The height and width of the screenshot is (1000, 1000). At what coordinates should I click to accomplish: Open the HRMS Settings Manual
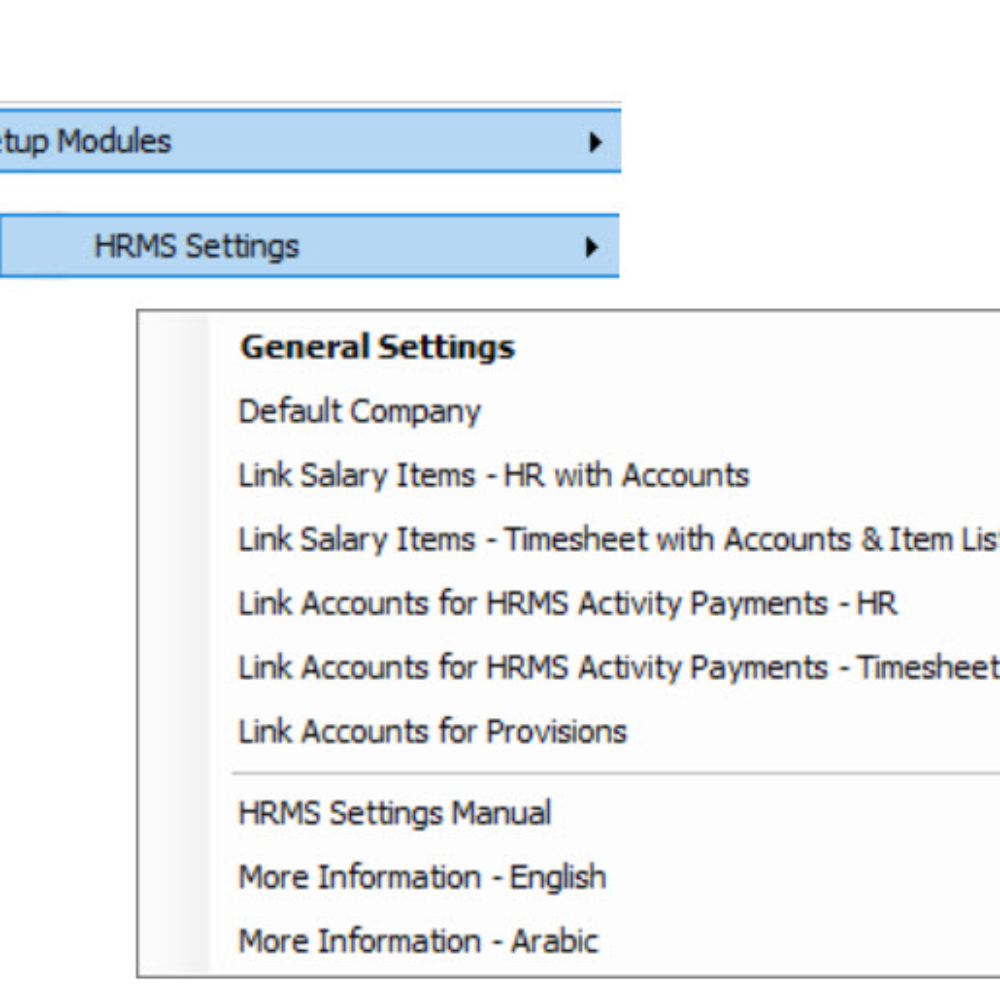pyautogui.click(x=394, y=813)
